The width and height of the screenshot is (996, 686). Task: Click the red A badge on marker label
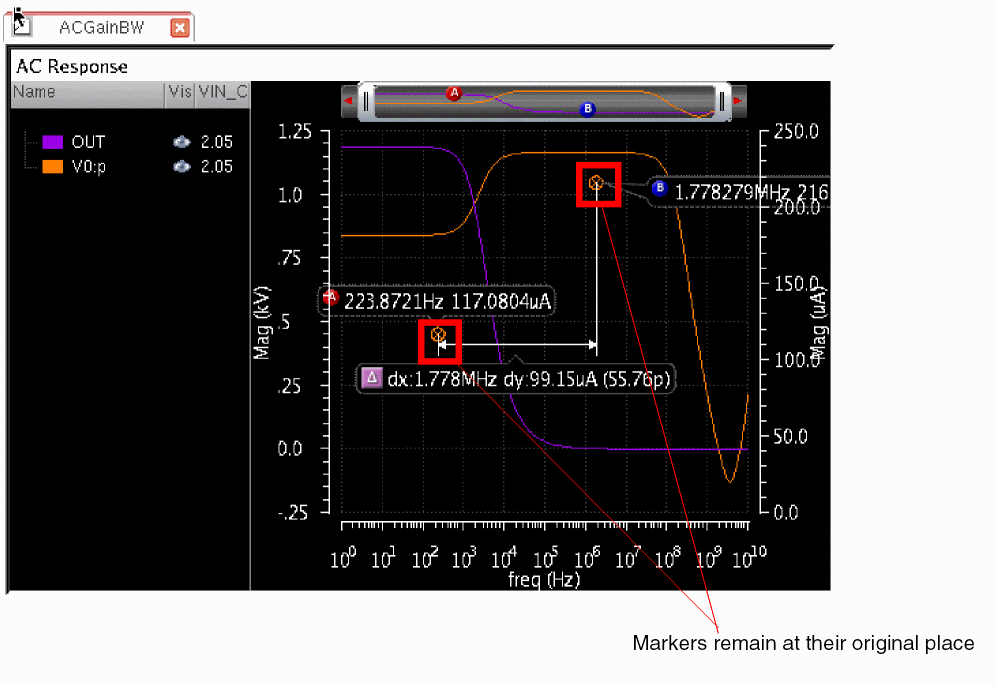click(x=331, y=297)
